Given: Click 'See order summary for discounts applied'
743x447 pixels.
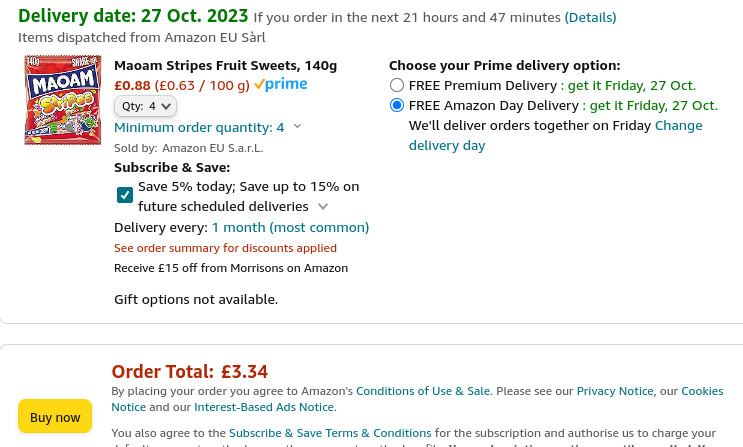Looking at the screenshot, I should (225, 248).
